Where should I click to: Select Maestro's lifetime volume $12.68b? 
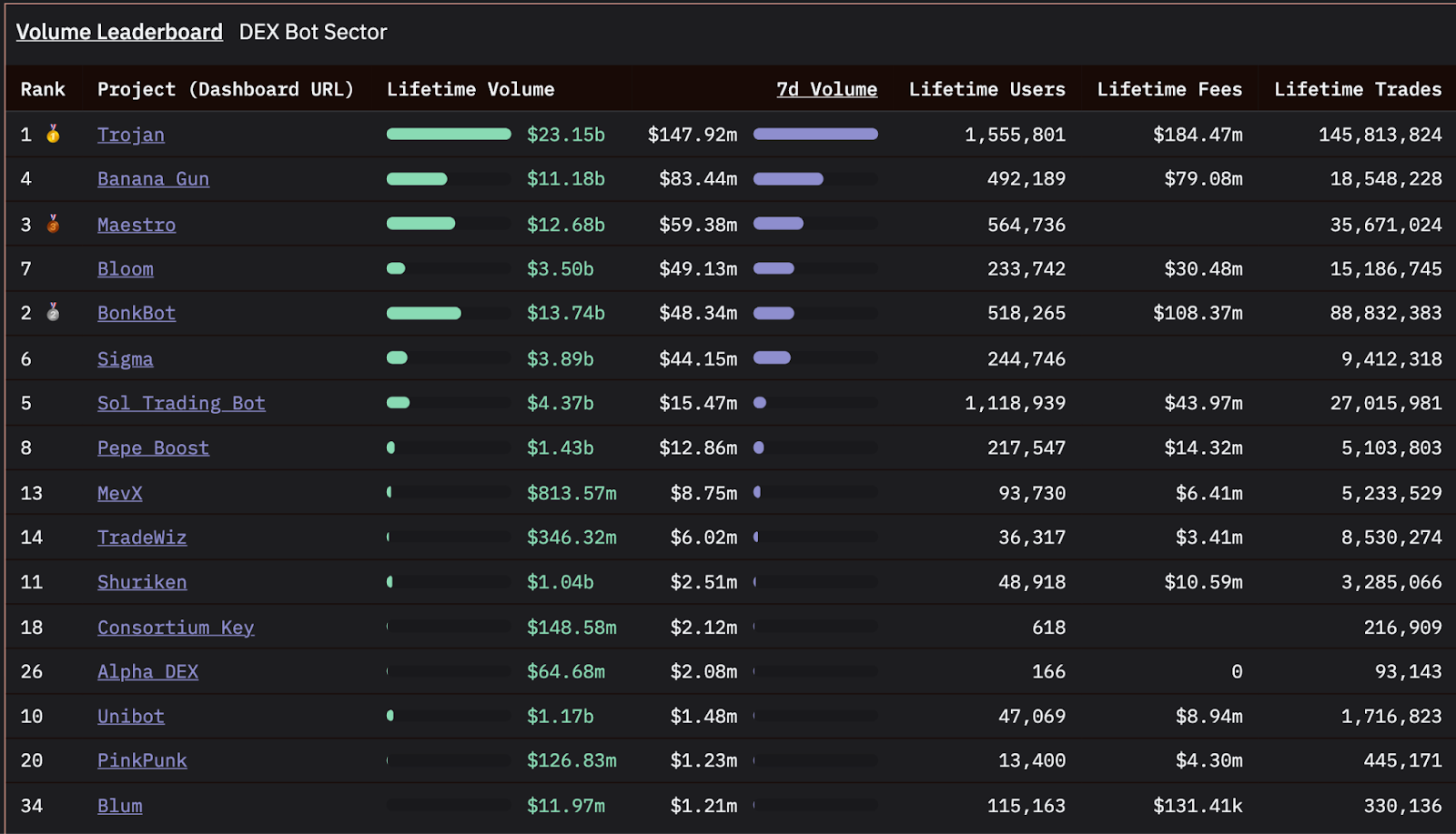click(x=566, y=225)
